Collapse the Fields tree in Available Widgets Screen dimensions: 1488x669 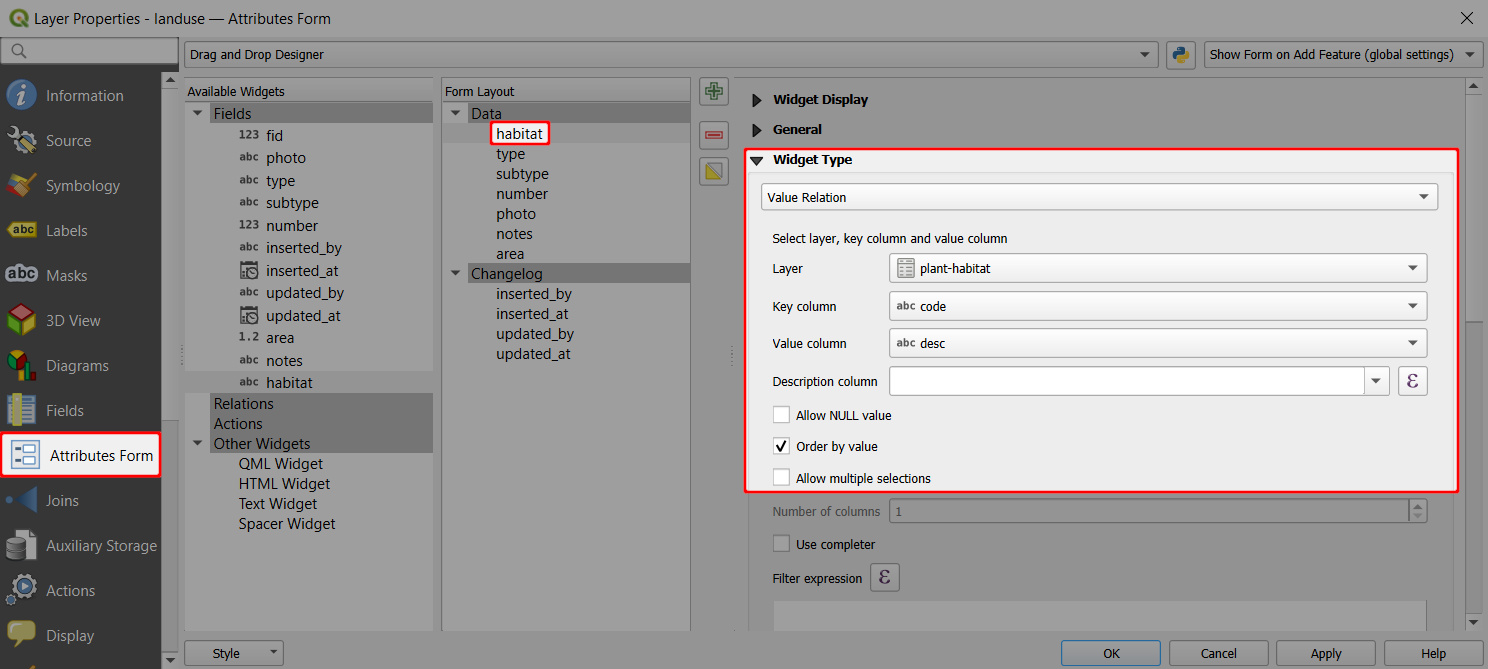click(x=198, y=114)
